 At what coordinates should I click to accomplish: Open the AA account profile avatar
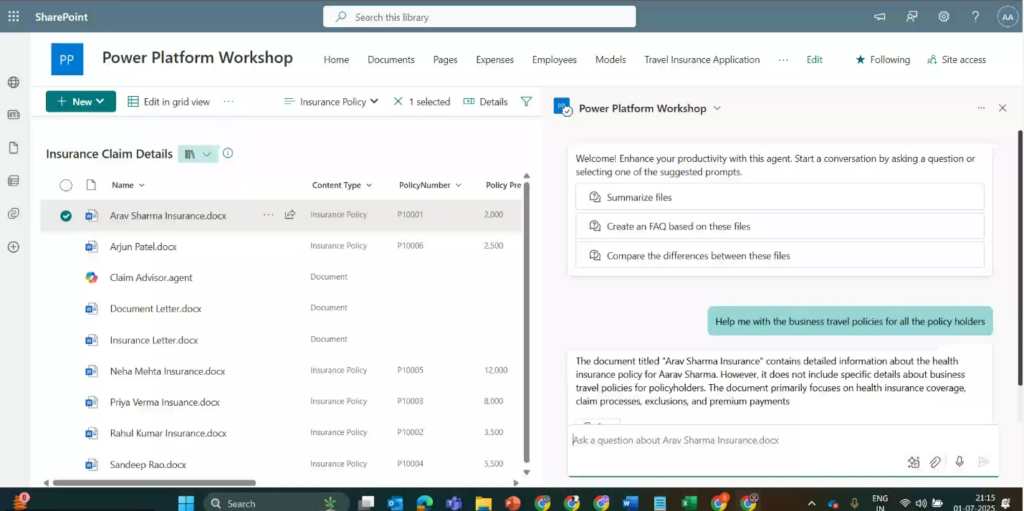1007,17
